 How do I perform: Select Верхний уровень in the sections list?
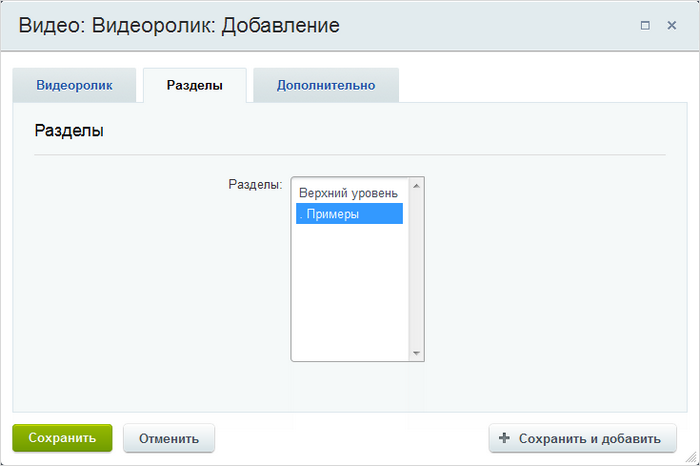click(349, 193)
